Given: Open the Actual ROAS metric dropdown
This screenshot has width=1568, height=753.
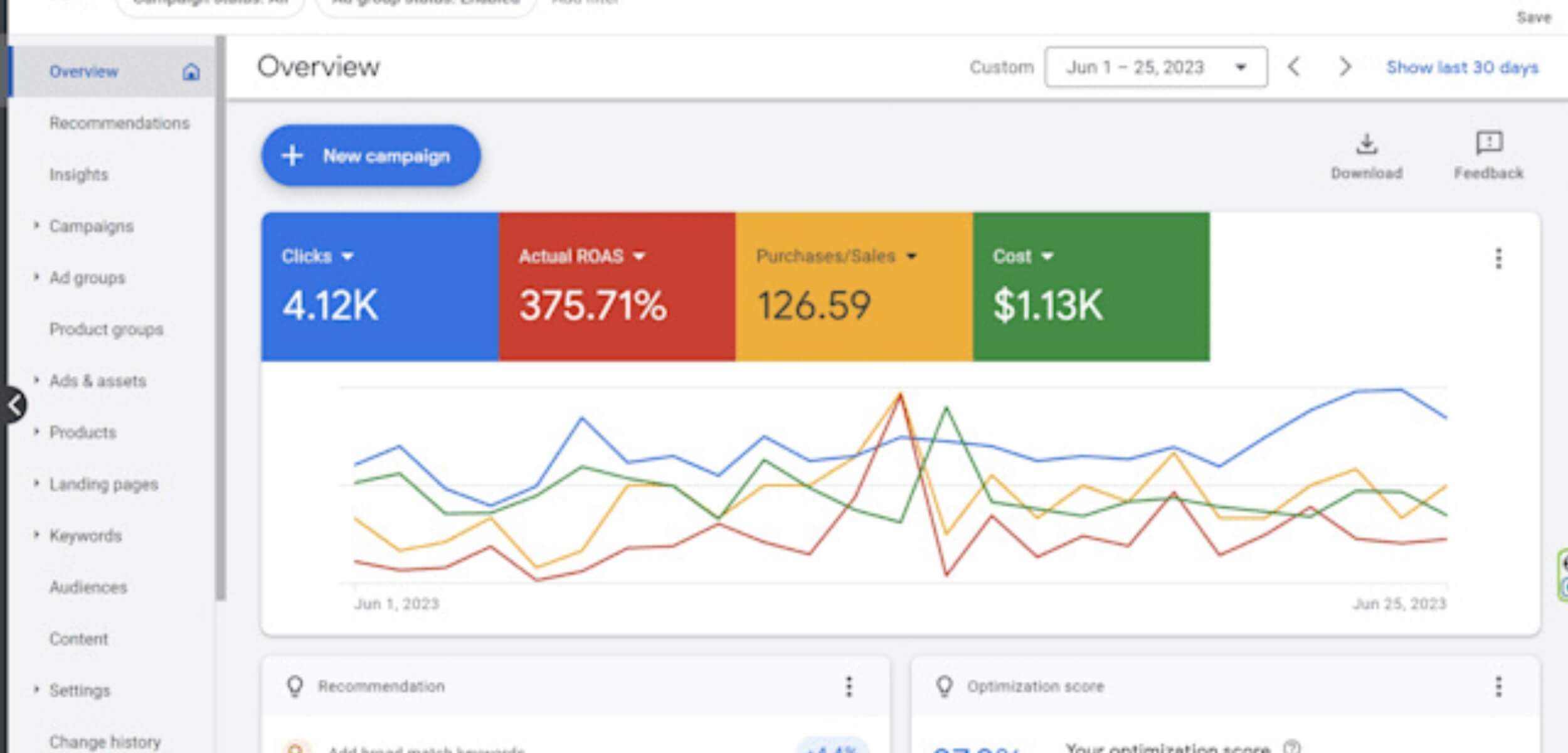Looking at the screenshot, I should click(x=639, y=256).
